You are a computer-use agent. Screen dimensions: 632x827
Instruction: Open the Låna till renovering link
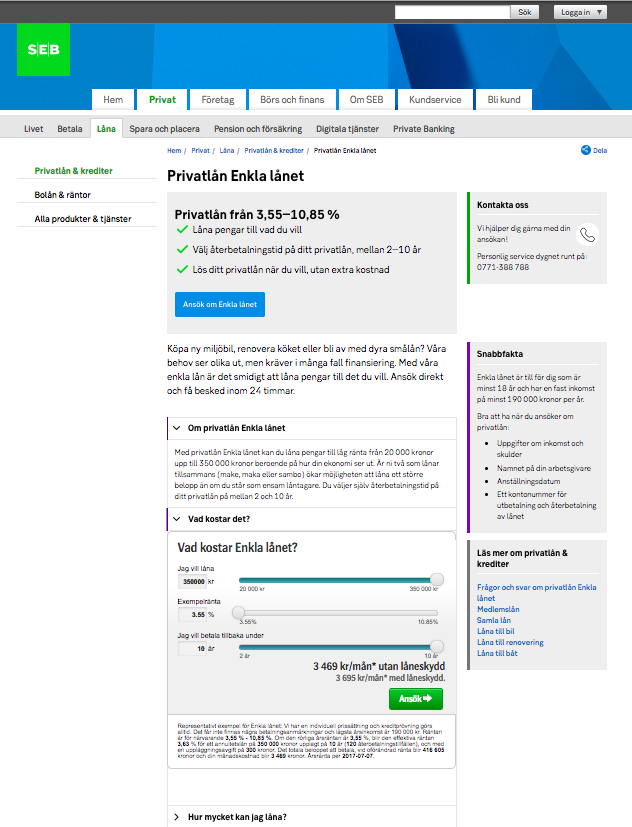coord(510,642)
